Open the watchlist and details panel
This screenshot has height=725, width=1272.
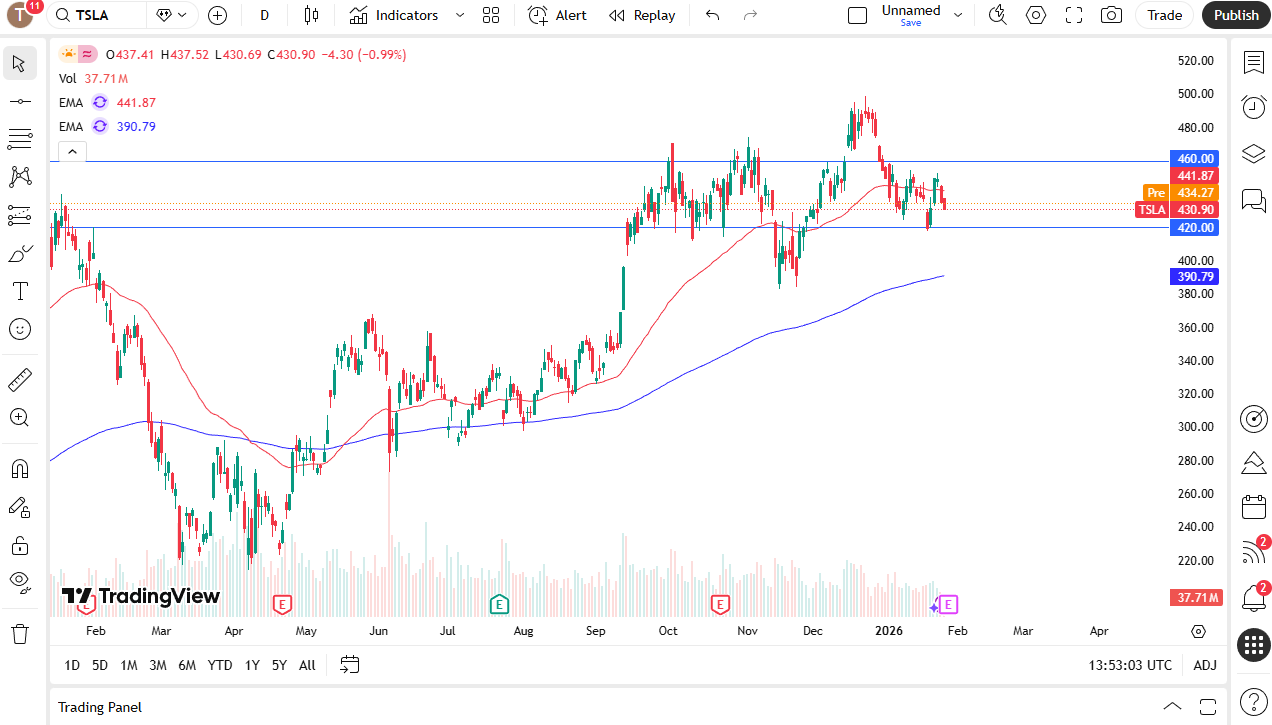point(1254,63)
